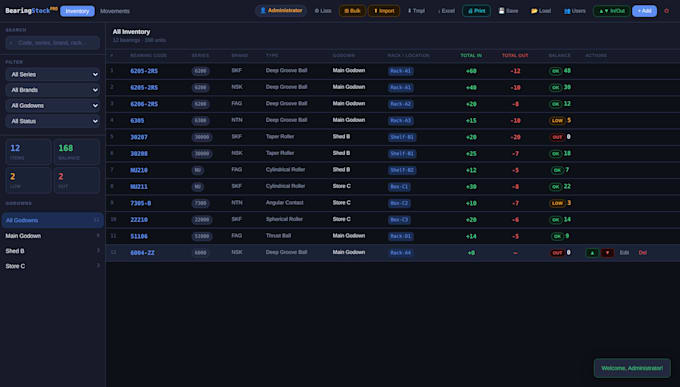Click the Total Out column header
Image resolution: width=680 pixels, height=387 pixels.
click(515, 56)
